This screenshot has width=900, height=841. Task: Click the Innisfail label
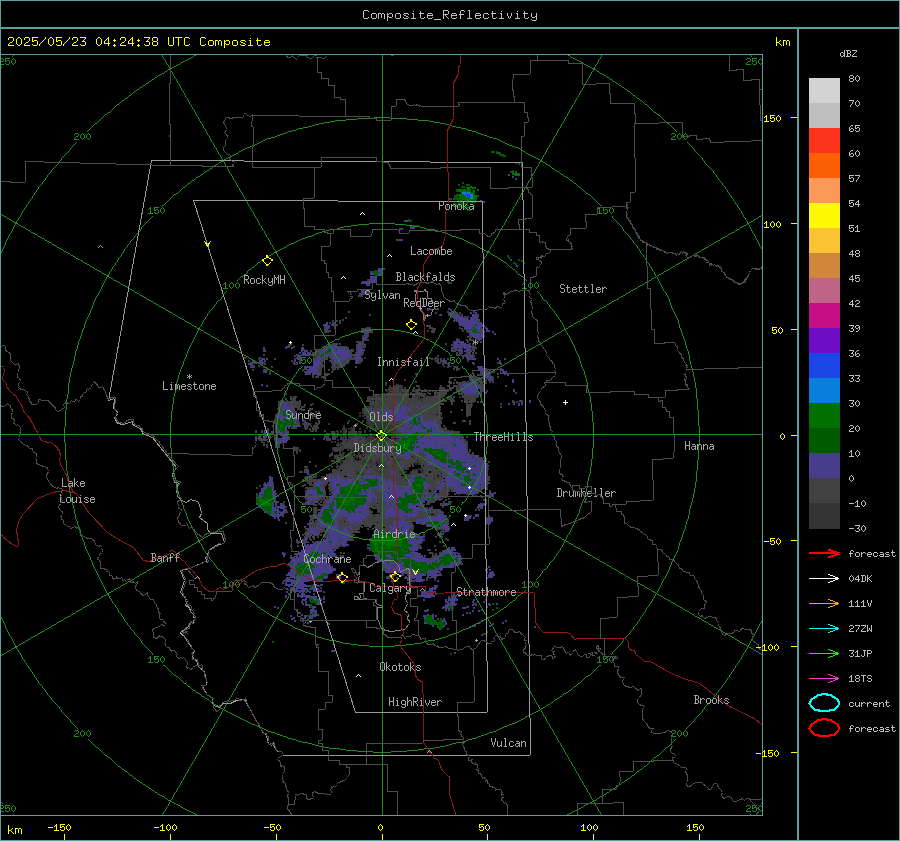(x=403, y=362)
